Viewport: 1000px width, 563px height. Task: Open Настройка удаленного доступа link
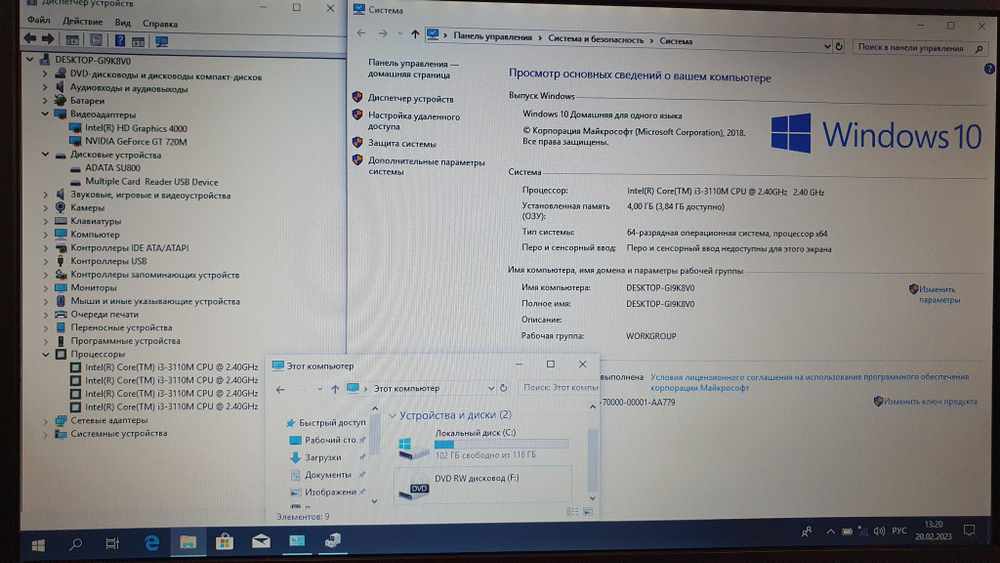point(414,121)
